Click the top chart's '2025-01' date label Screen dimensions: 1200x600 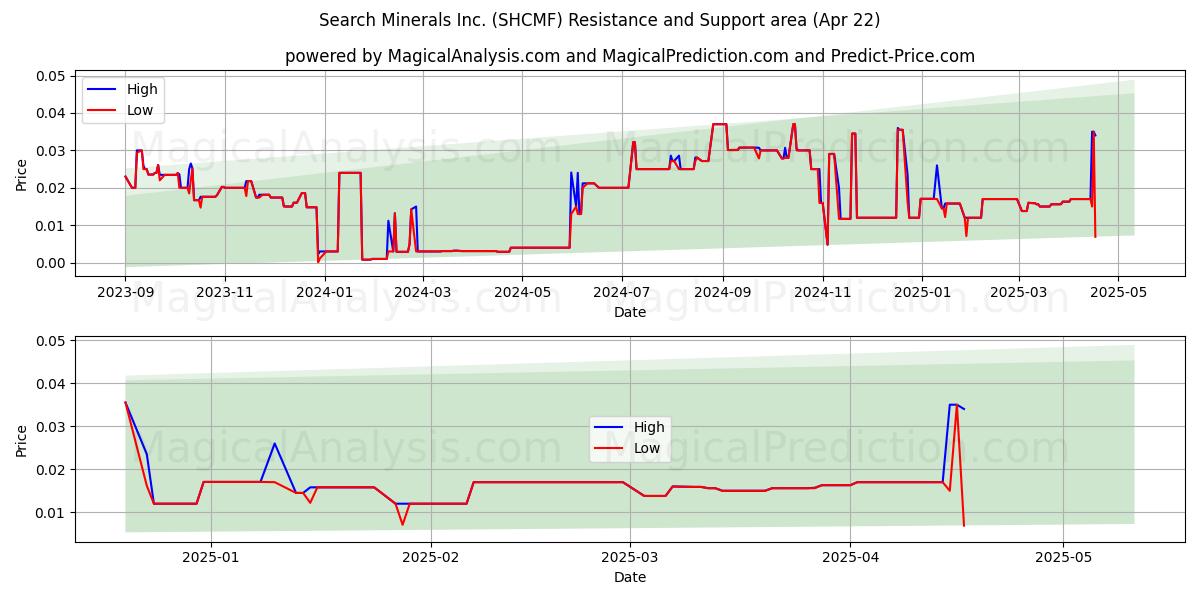coord(922,292)
